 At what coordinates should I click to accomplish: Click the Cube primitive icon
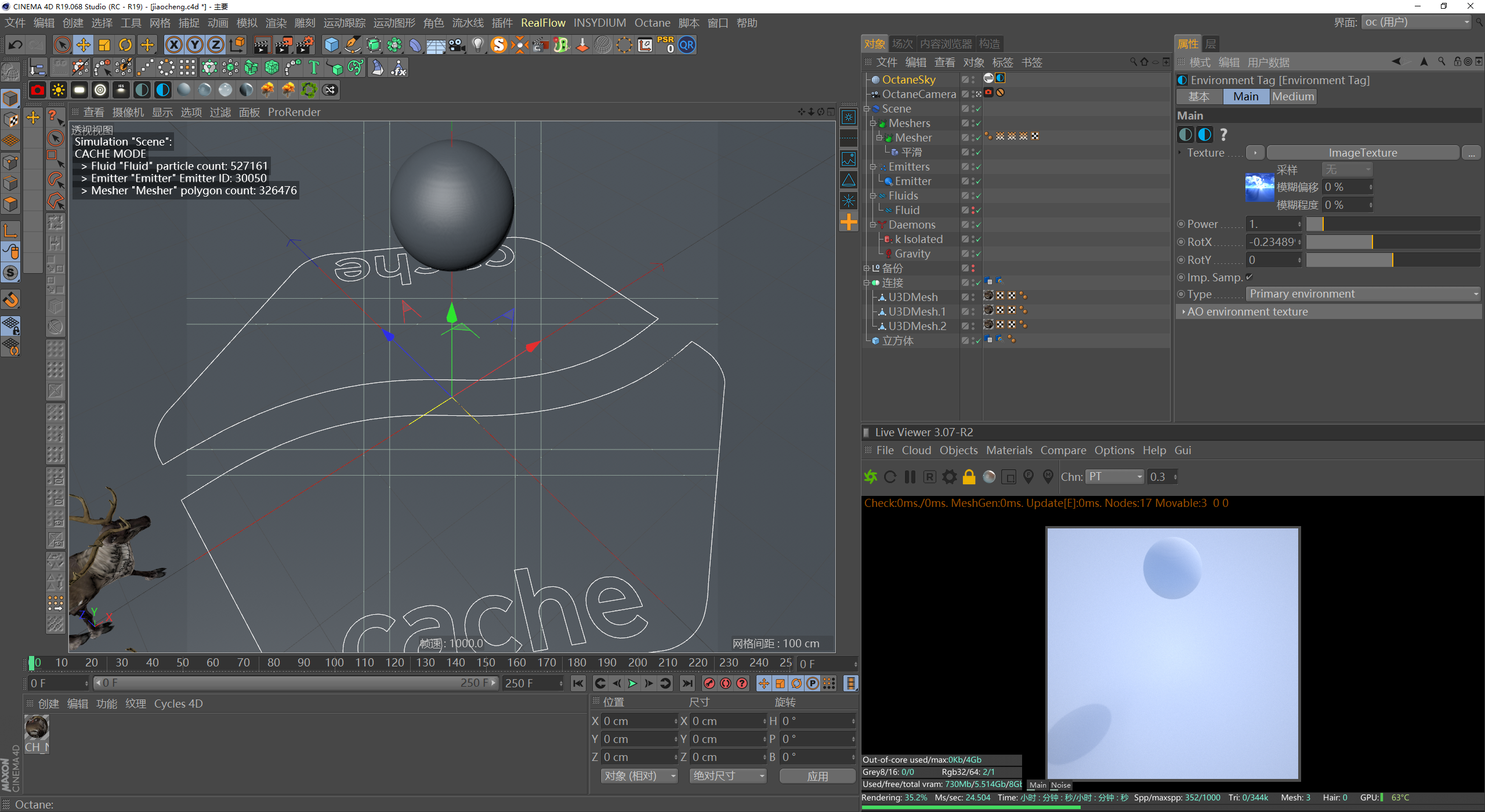pos(331,45)
